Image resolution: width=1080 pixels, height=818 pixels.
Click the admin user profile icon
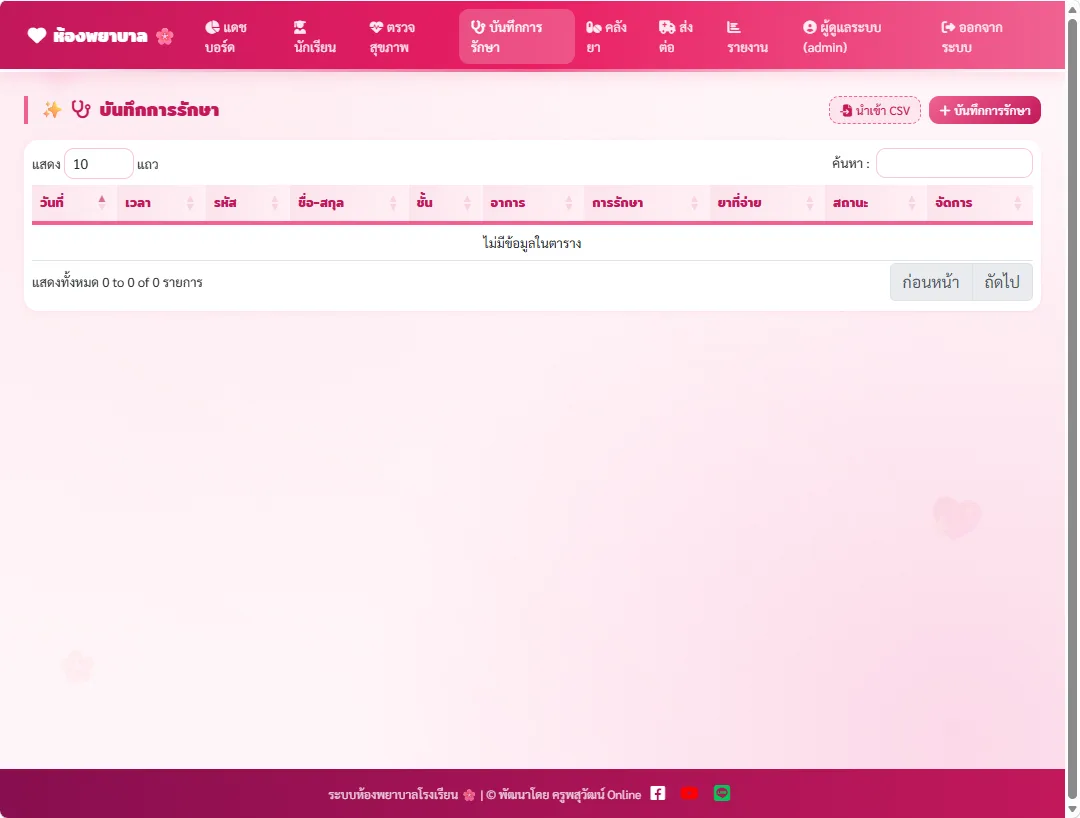[809, 28]
